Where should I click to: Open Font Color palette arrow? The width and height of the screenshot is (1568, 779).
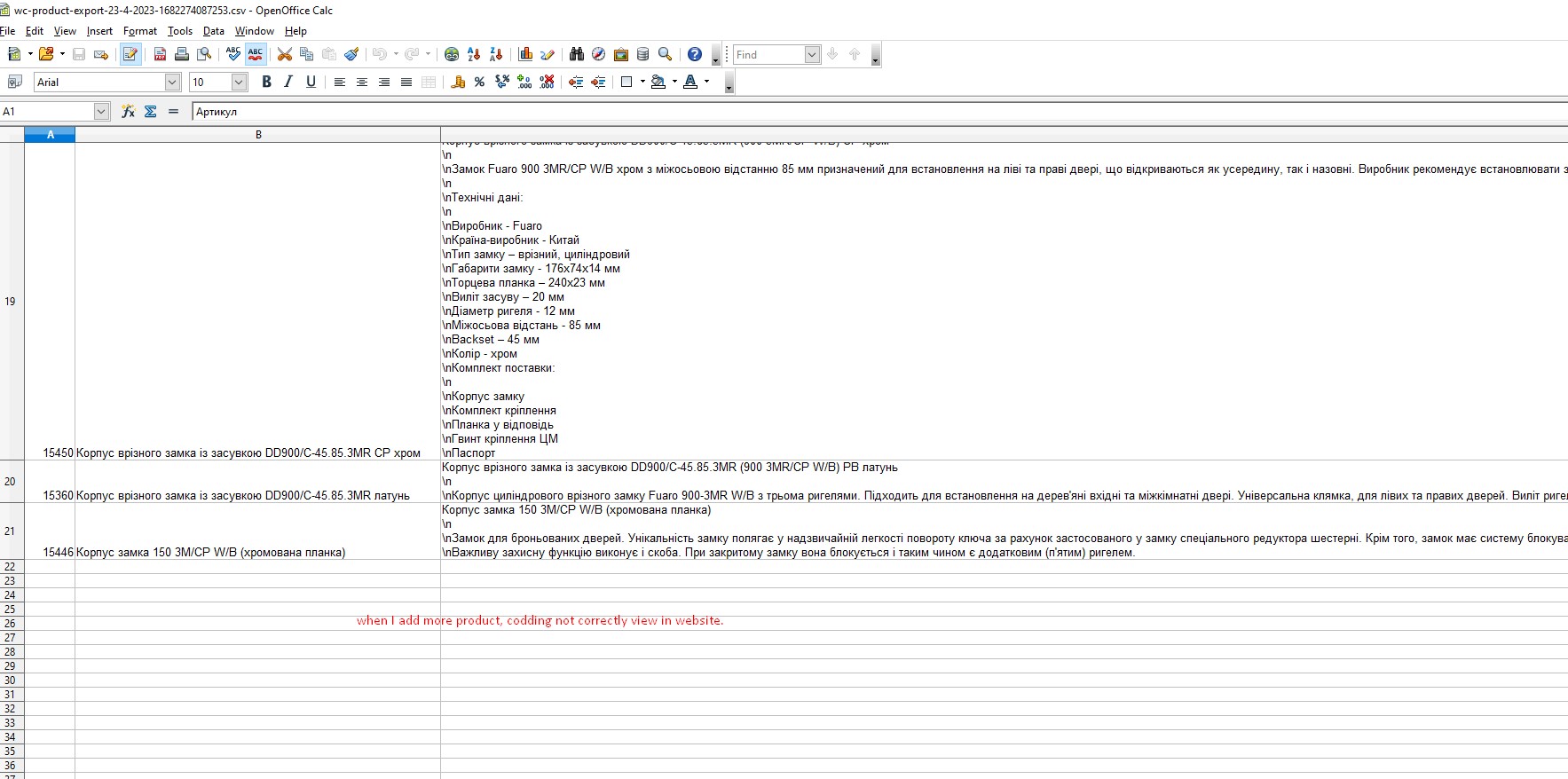(707, 82)
